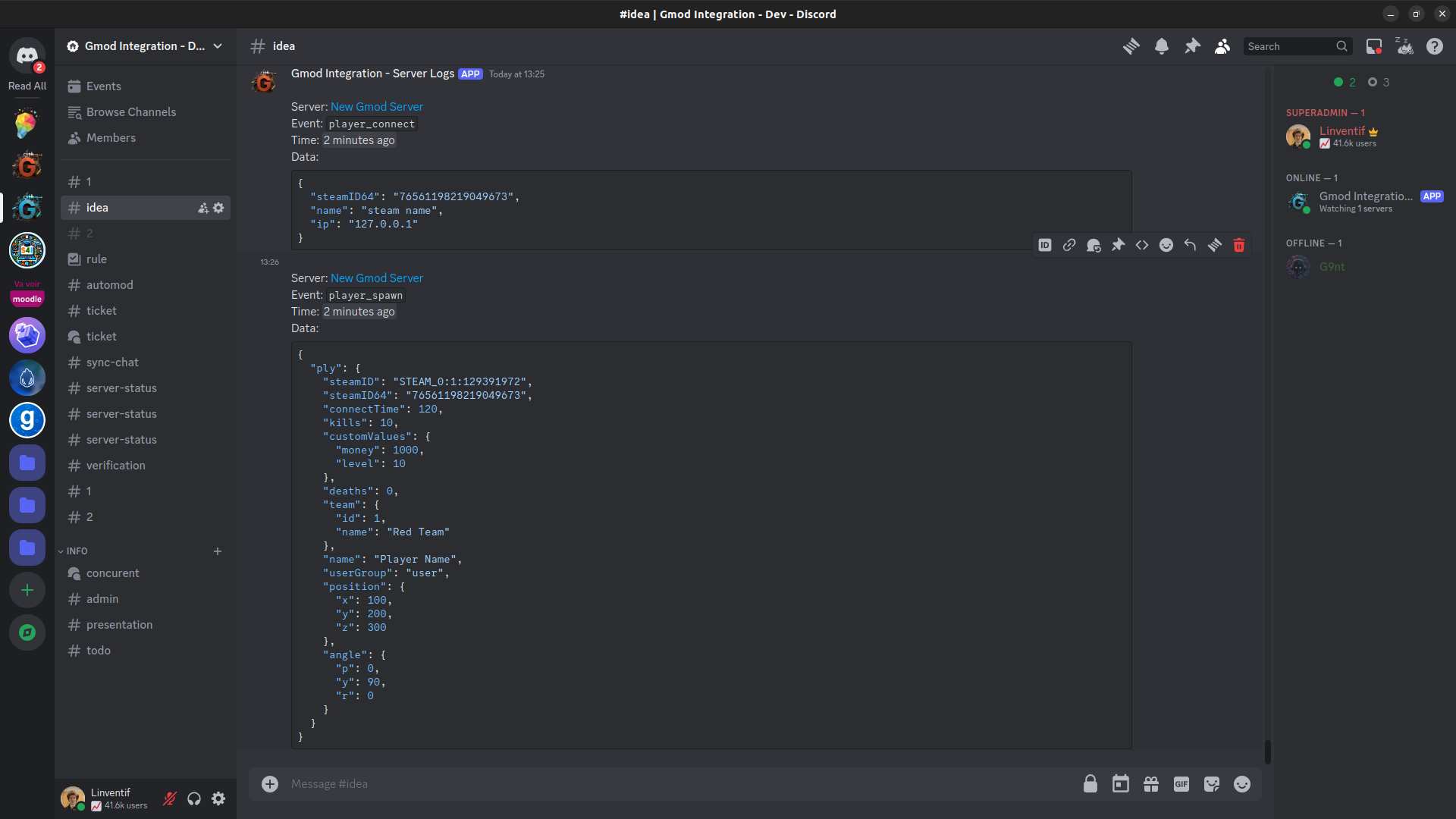Show pinned messages in header
Viewport: 1456px width, 819px height.
1192,46
